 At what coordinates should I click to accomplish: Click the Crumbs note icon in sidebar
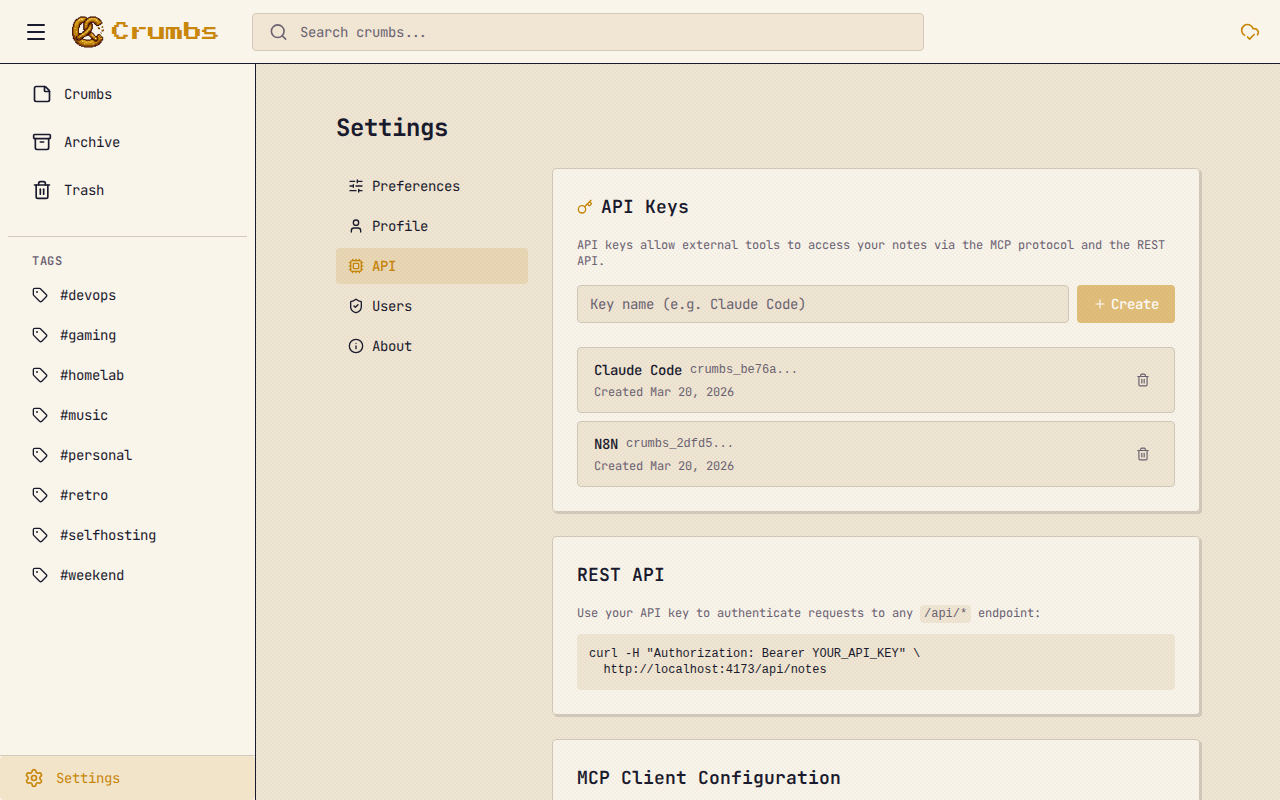coord(42,94)
